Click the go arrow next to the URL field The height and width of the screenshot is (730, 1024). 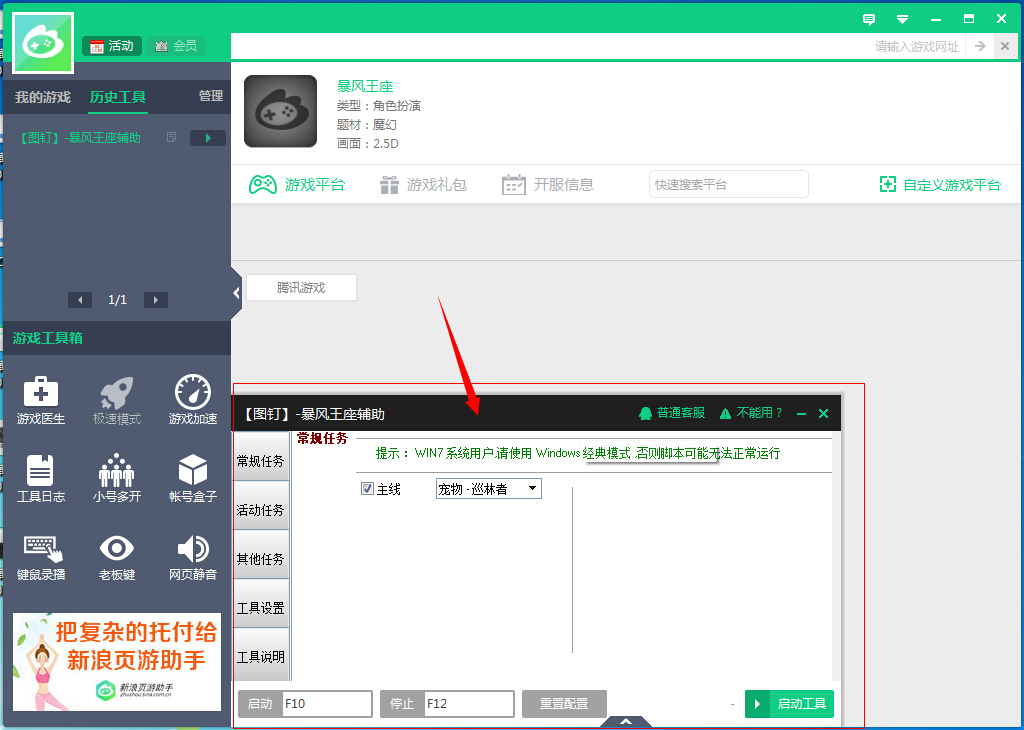980,46
